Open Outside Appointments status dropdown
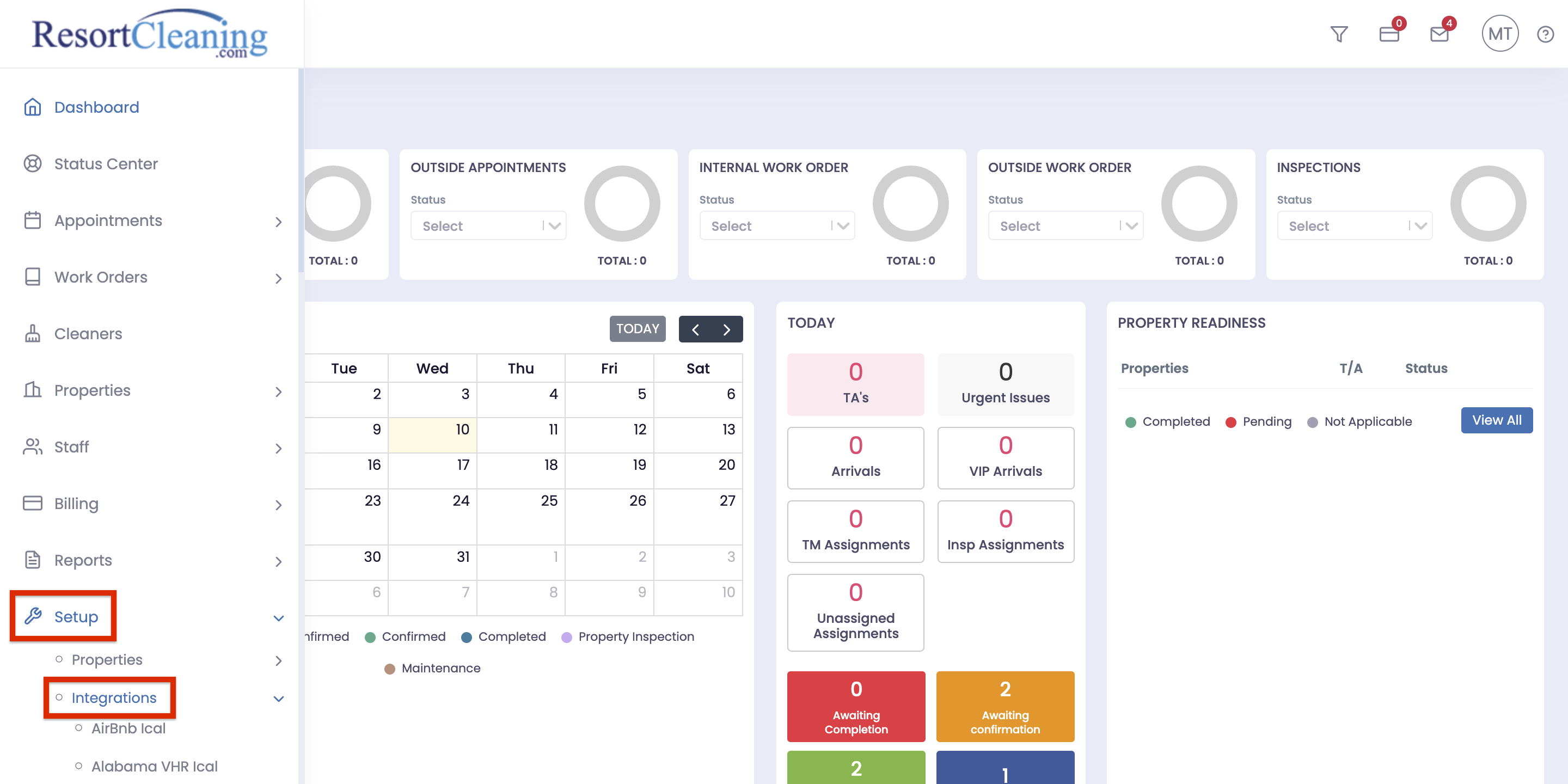This screenshot has height=784, width=1568. 488,226
